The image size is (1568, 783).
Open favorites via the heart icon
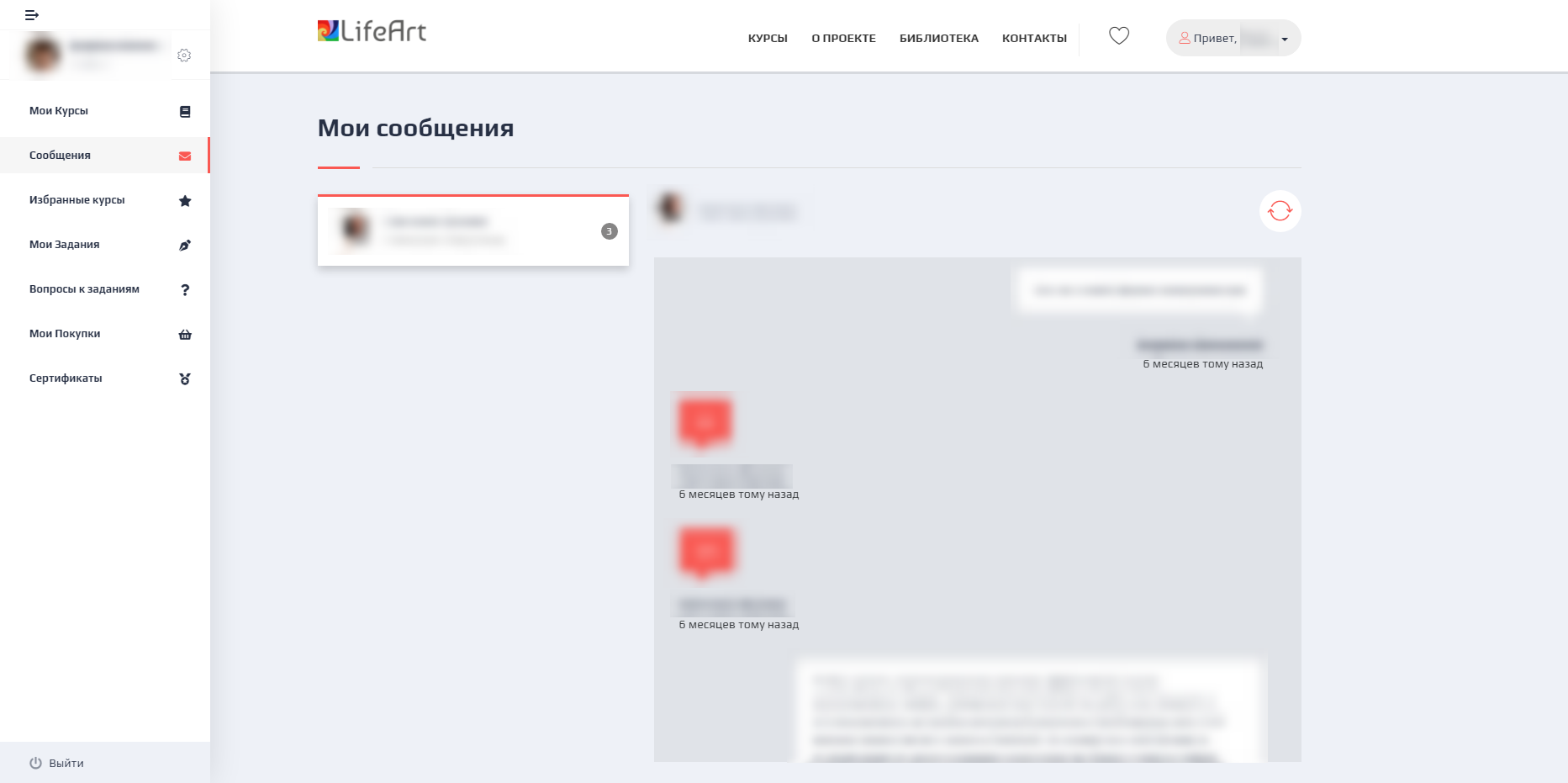click(1118, 36)
